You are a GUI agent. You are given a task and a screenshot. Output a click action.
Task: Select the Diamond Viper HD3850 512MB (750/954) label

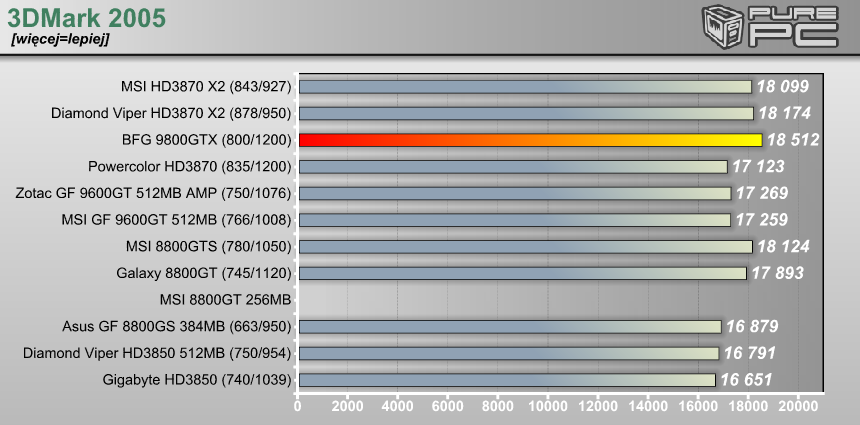[157, 353]
